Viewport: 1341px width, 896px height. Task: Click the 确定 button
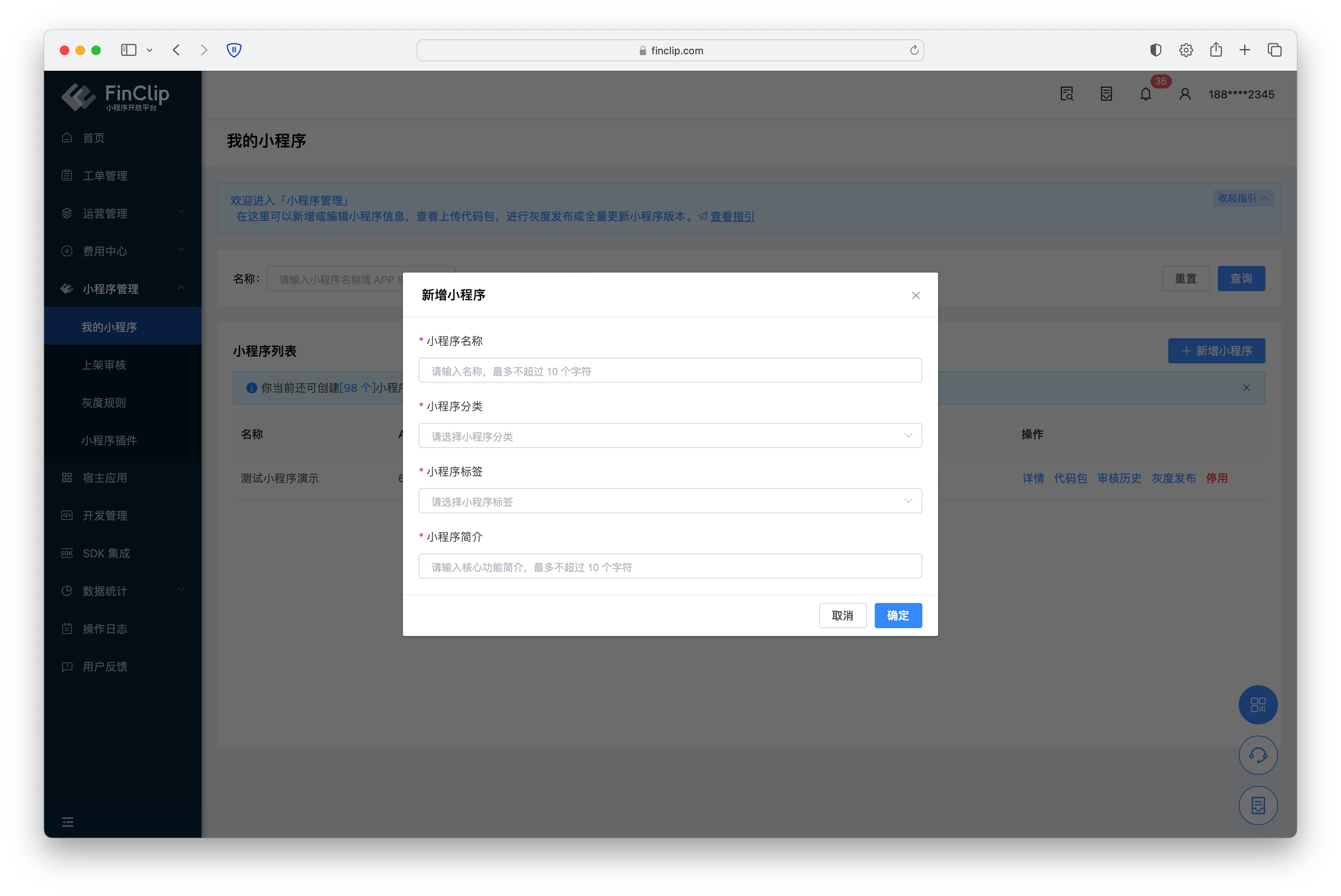[898, 616]
